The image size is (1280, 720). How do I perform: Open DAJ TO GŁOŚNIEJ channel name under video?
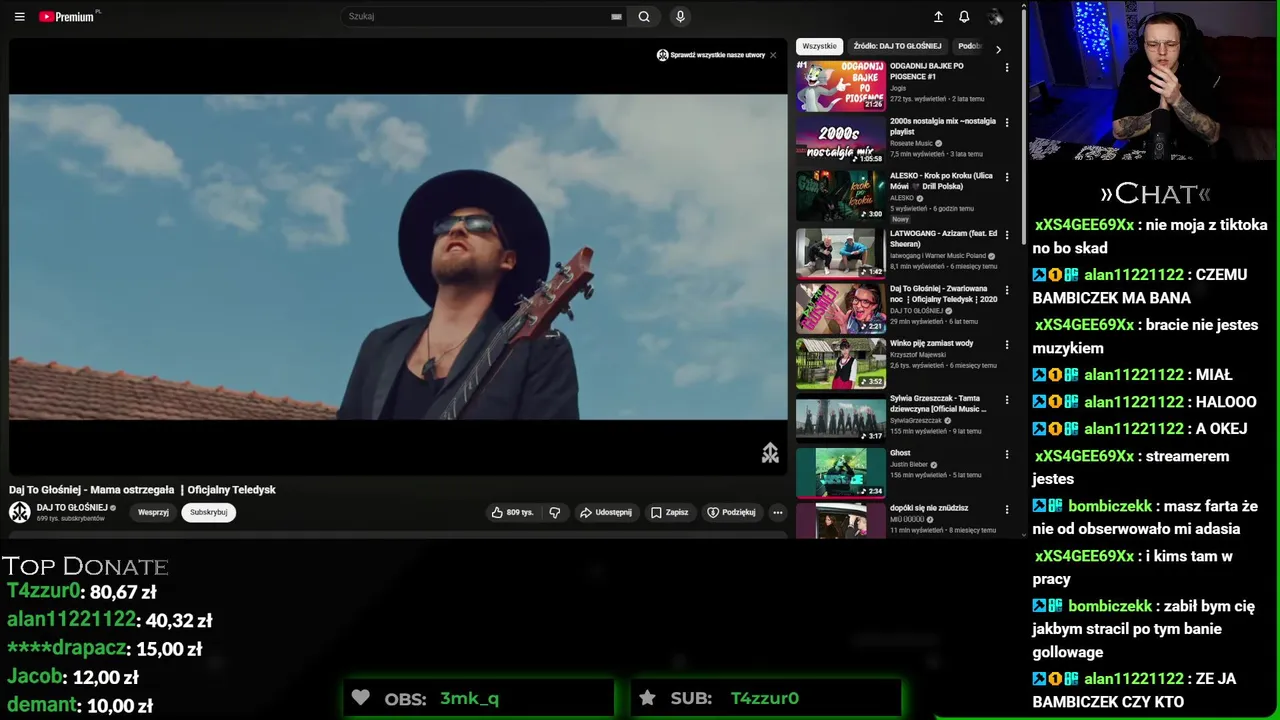[72, 507]
